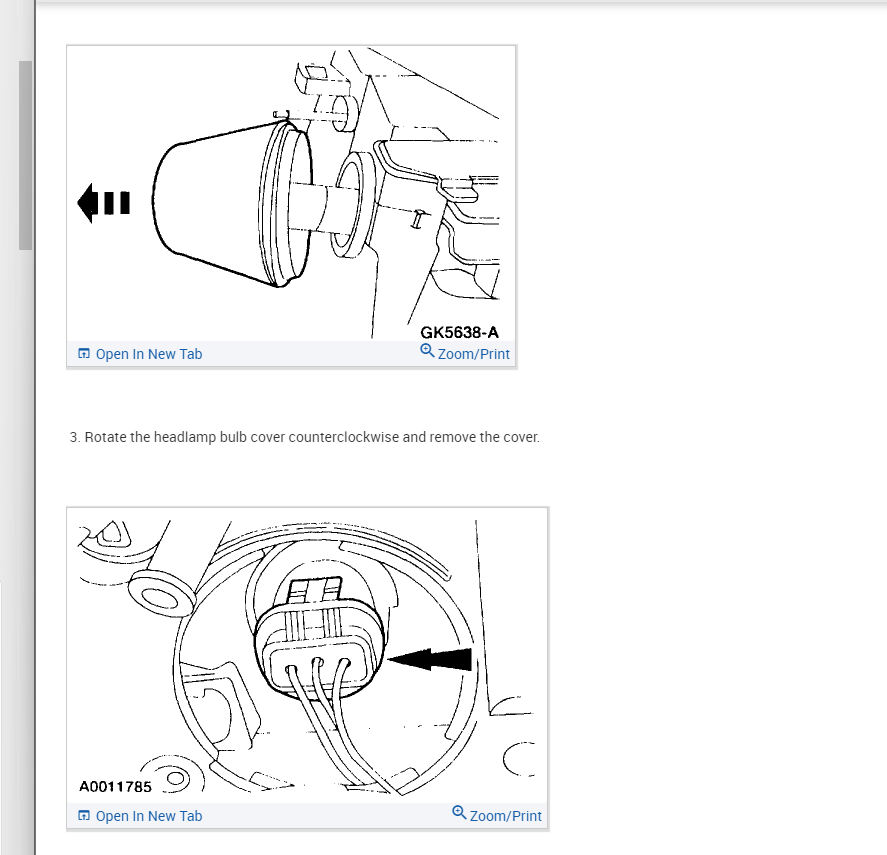Click new-tab icon under connector image
This screenshot has height=855, width=887.
pyautogui.click(x=84, y=815)
